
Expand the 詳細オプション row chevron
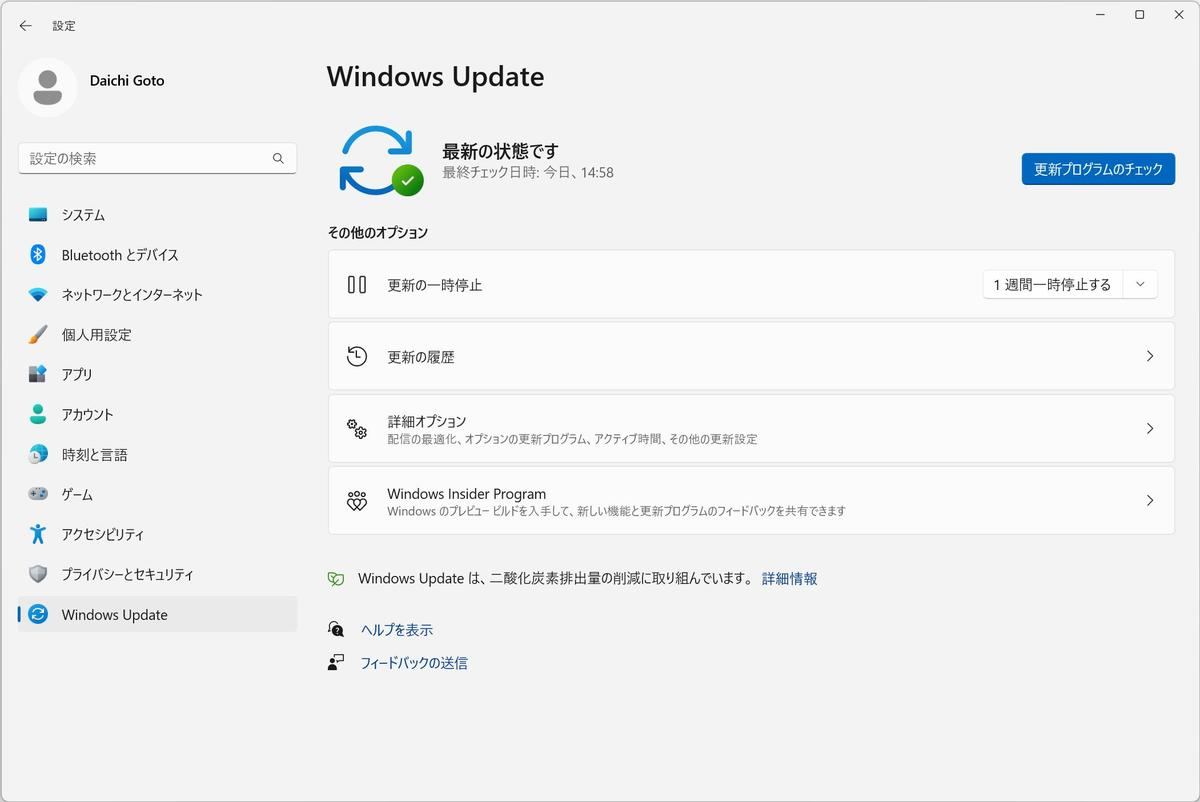point(1150,428)
